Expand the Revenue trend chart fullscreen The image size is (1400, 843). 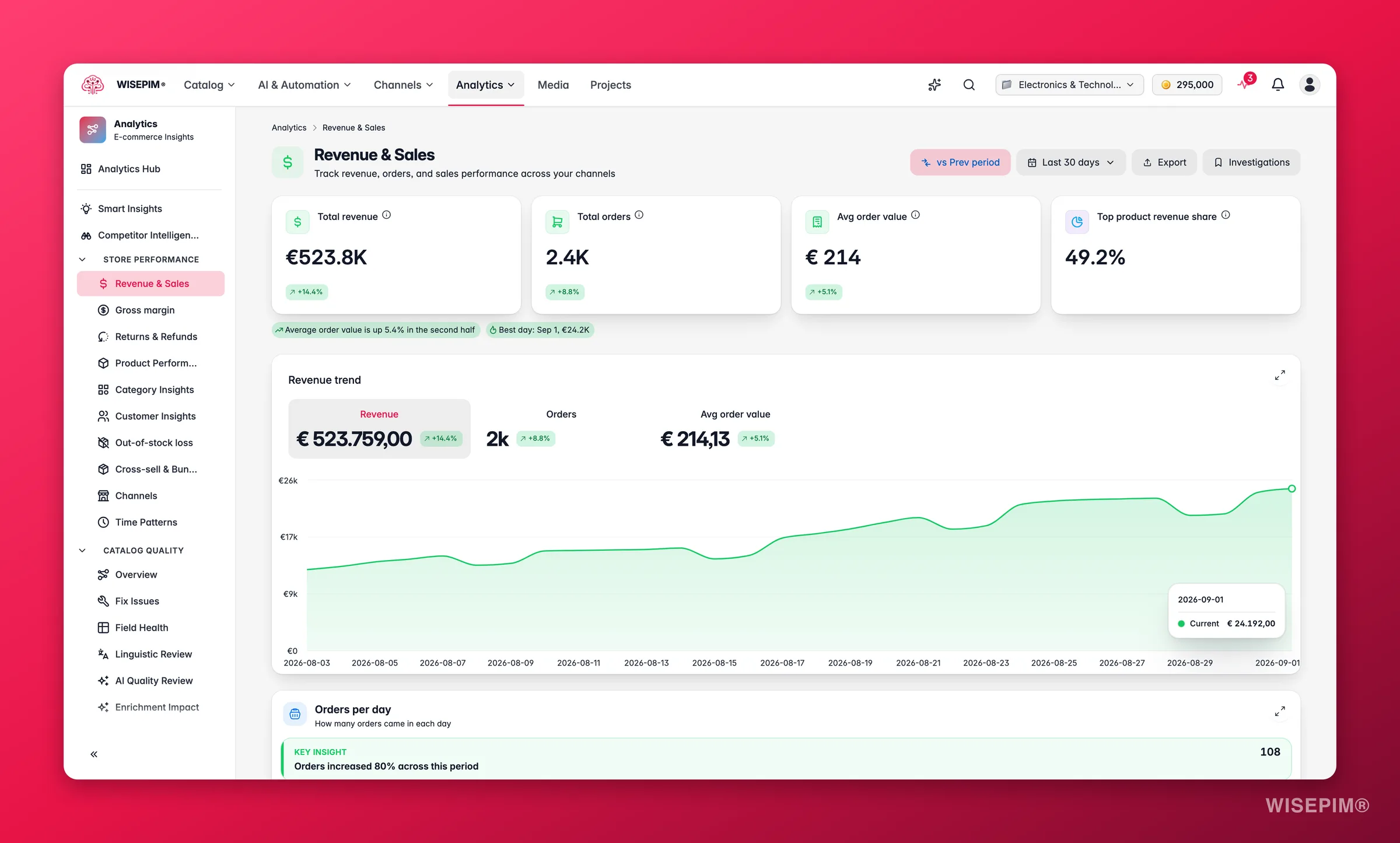1280,375
